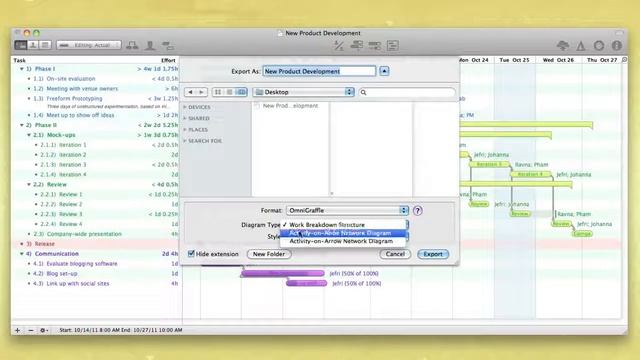The image size is (640, 360).
Task: Collapse the save dialog with the arrow button
Action: coord(384,71)
